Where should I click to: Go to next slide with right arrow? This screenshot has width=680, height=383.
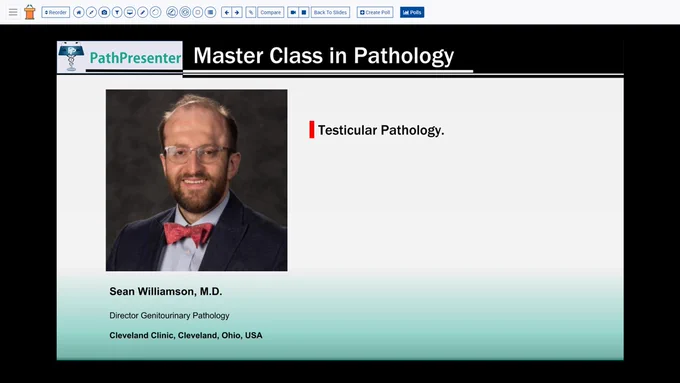click(237, 12)
